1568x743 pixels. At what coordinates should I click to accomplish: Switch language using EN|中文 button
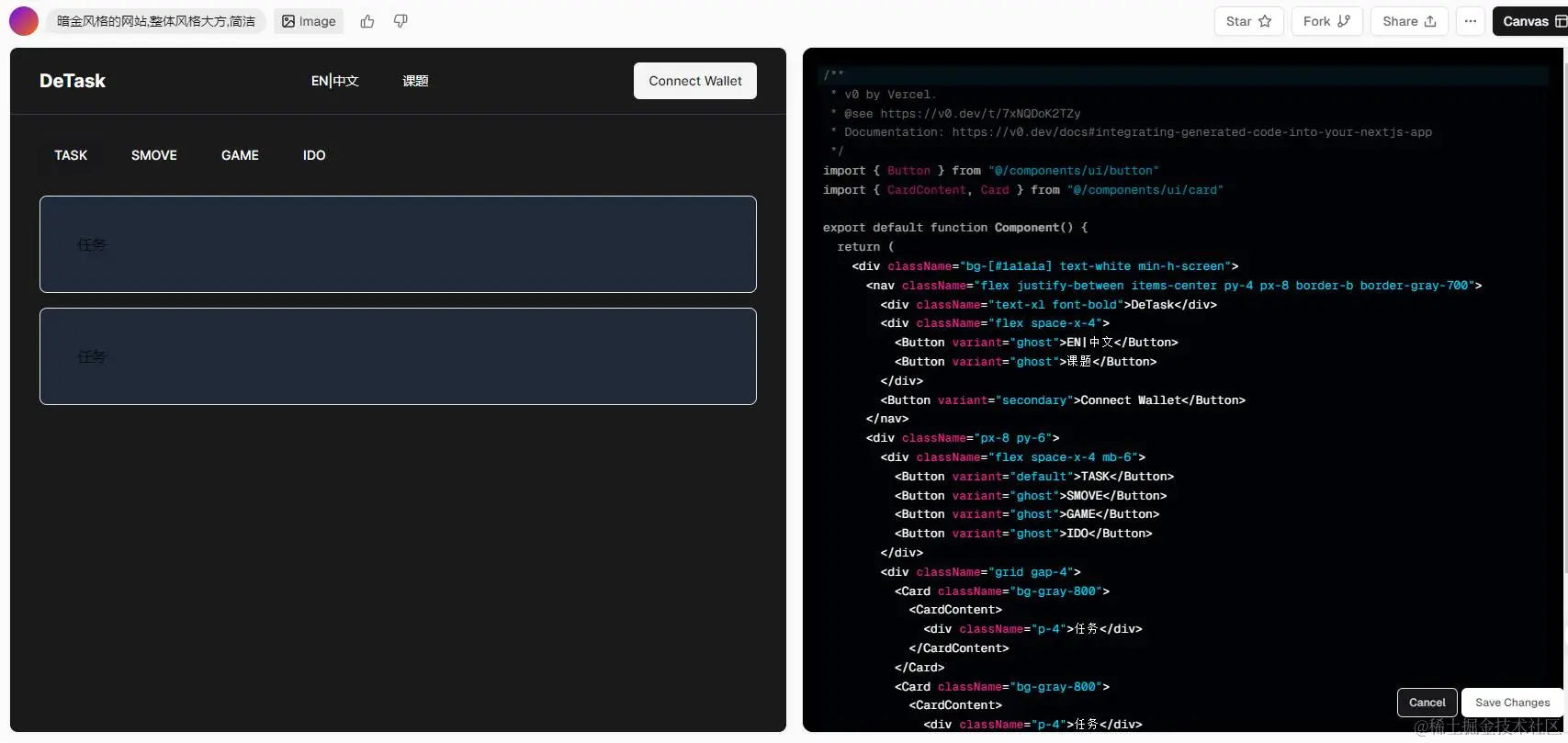[x=335, y=81]
